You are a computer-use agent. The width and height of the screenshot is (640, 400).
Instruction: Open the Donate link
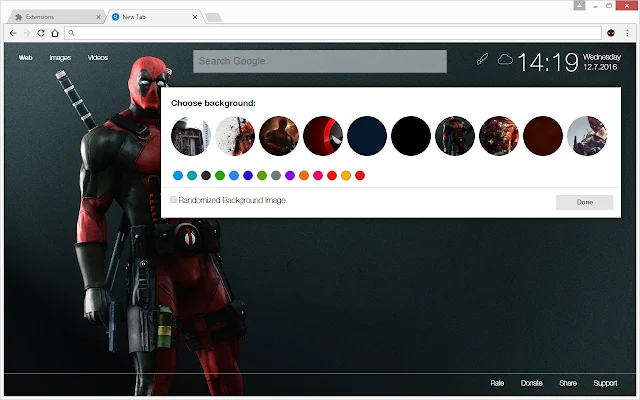coord(531,383)
